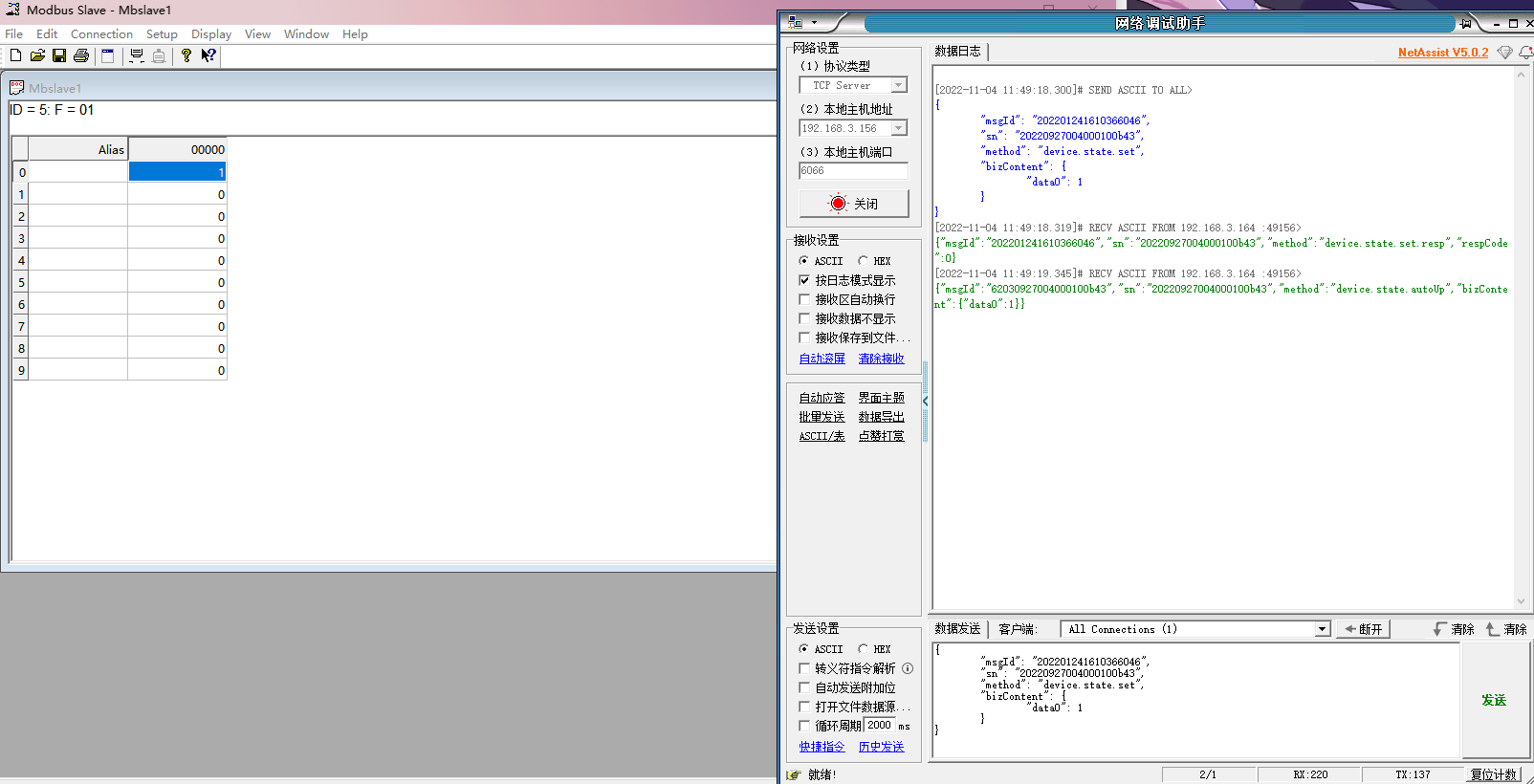Click the yellow question-mark About icon
Screen dimensions: 1534x784
(186, 55)
